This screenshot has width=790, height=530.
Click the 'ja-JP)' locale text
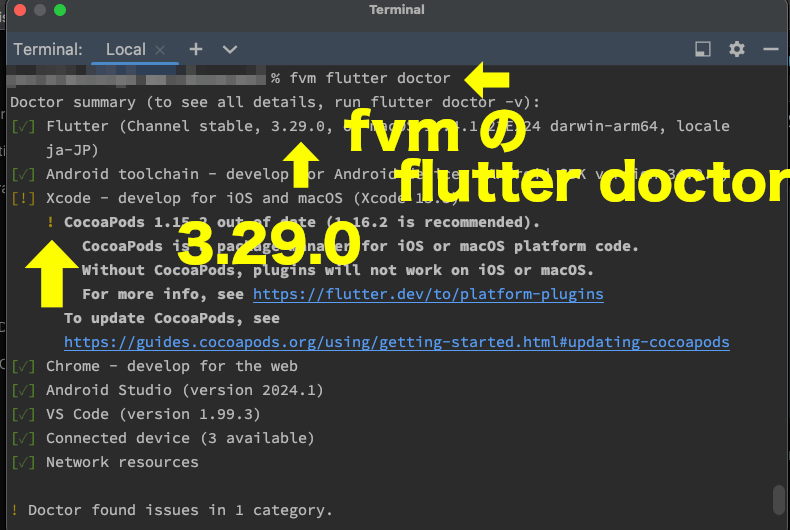click(72, 150)
